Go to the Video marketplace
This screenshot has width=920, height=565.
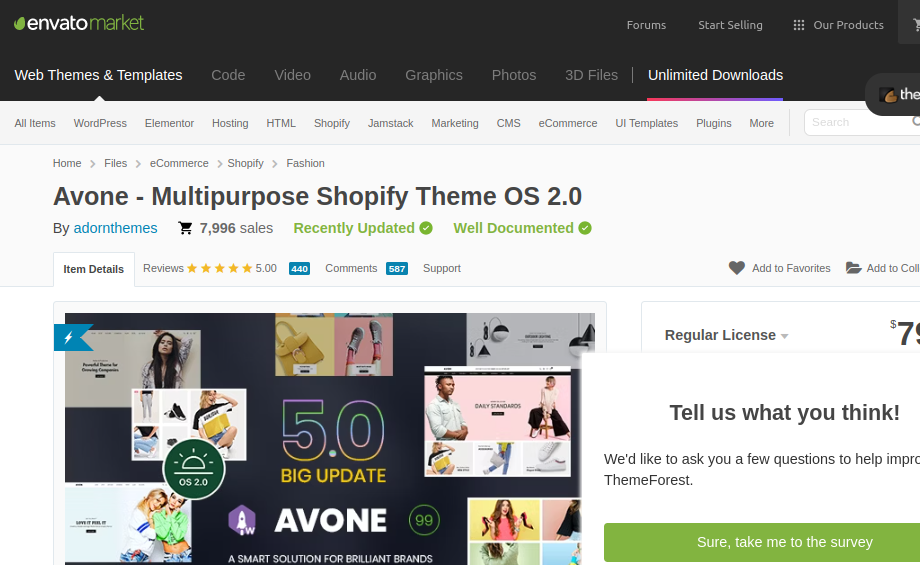coord(292,75)
